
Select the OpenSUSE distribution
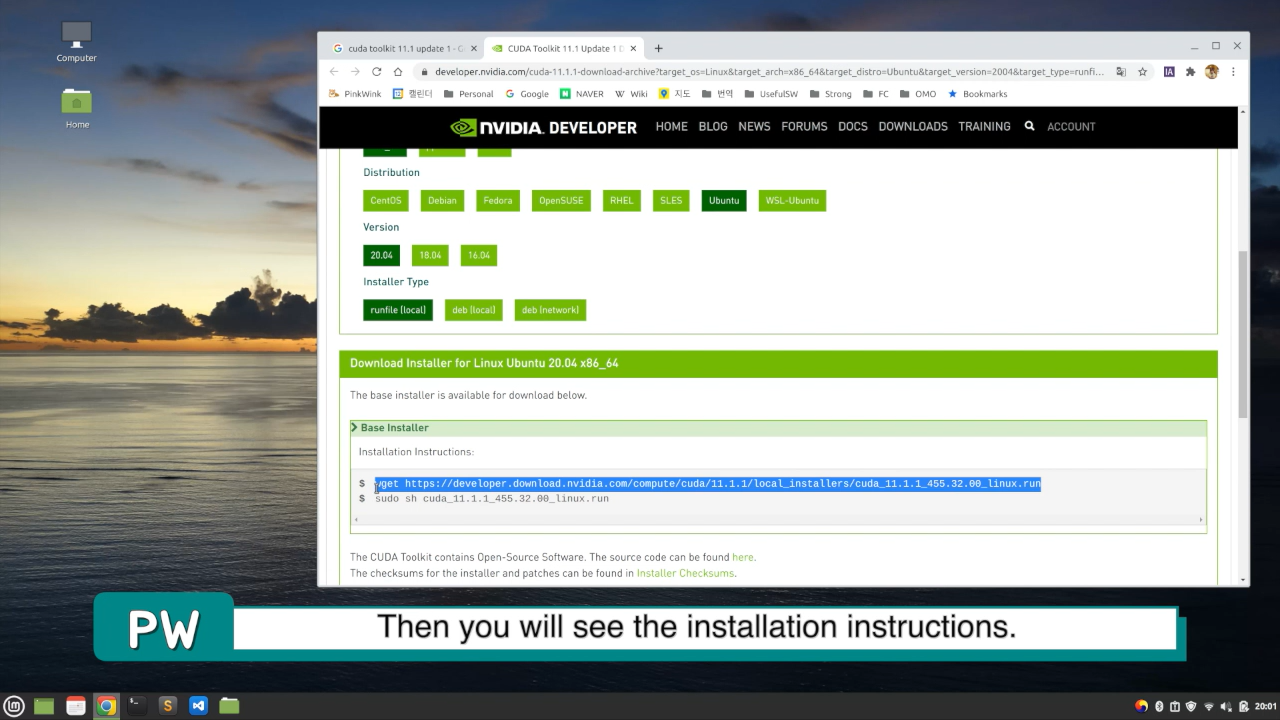[561, 200]
